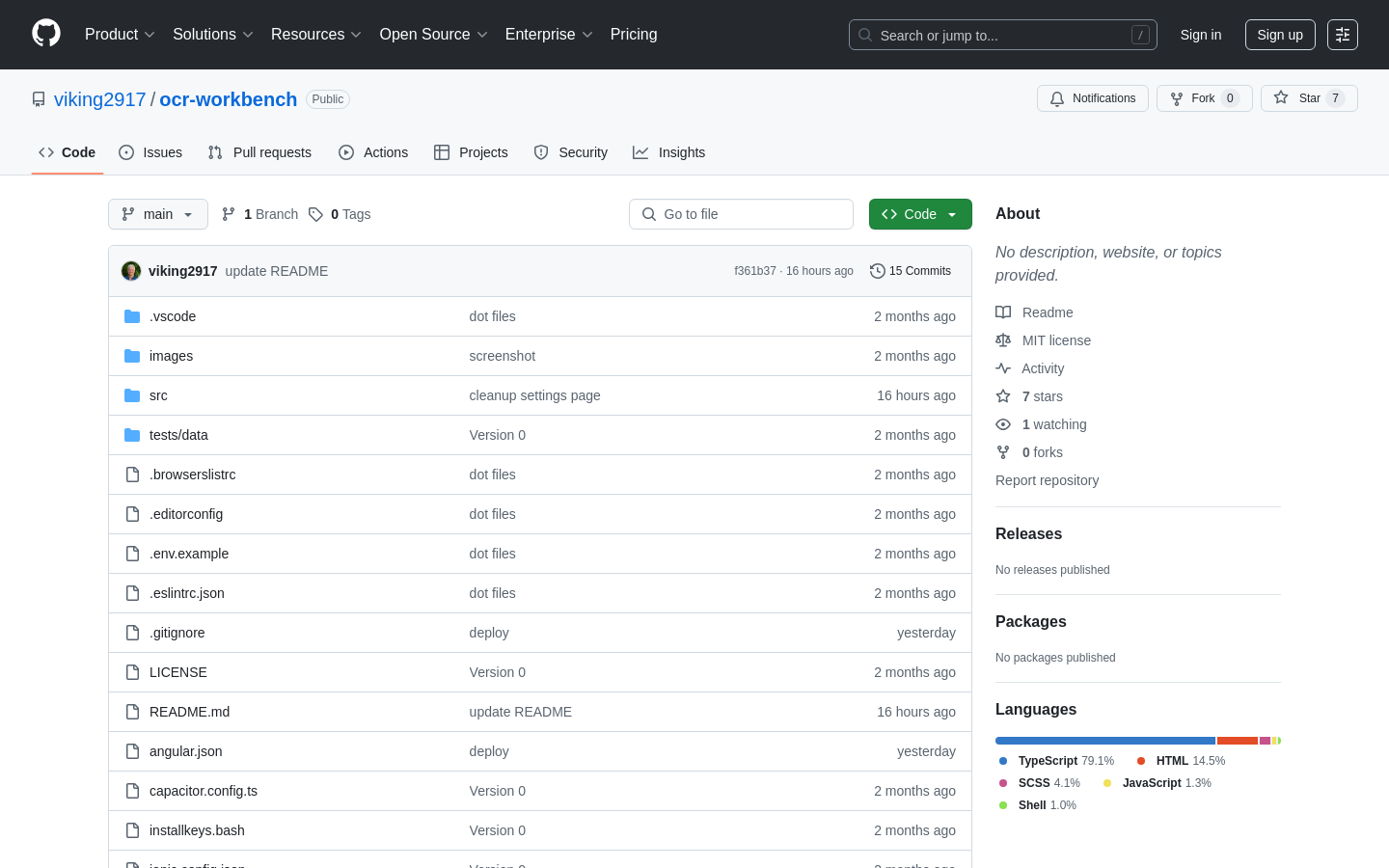
Task: Click the src folder icon
Action: [x=132, y=395]
